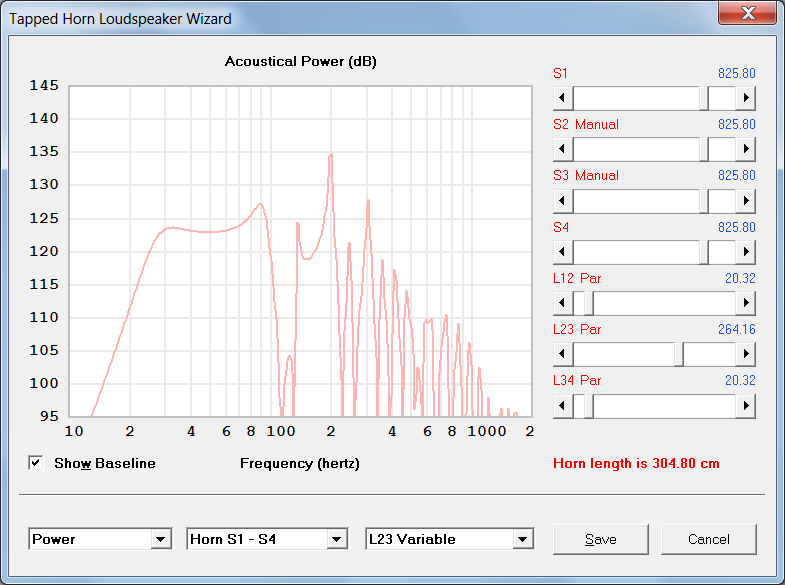
Task: Decrease S3 Manual using left arrow
Action: 563,201
